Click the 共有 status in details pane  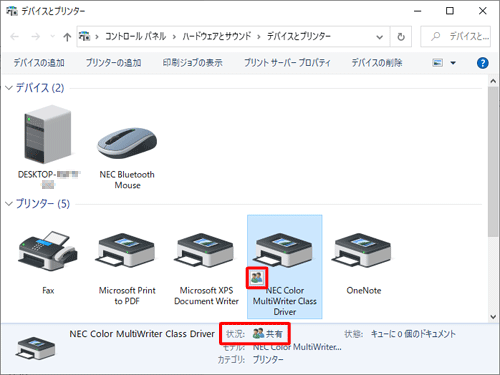coord(268,333)
